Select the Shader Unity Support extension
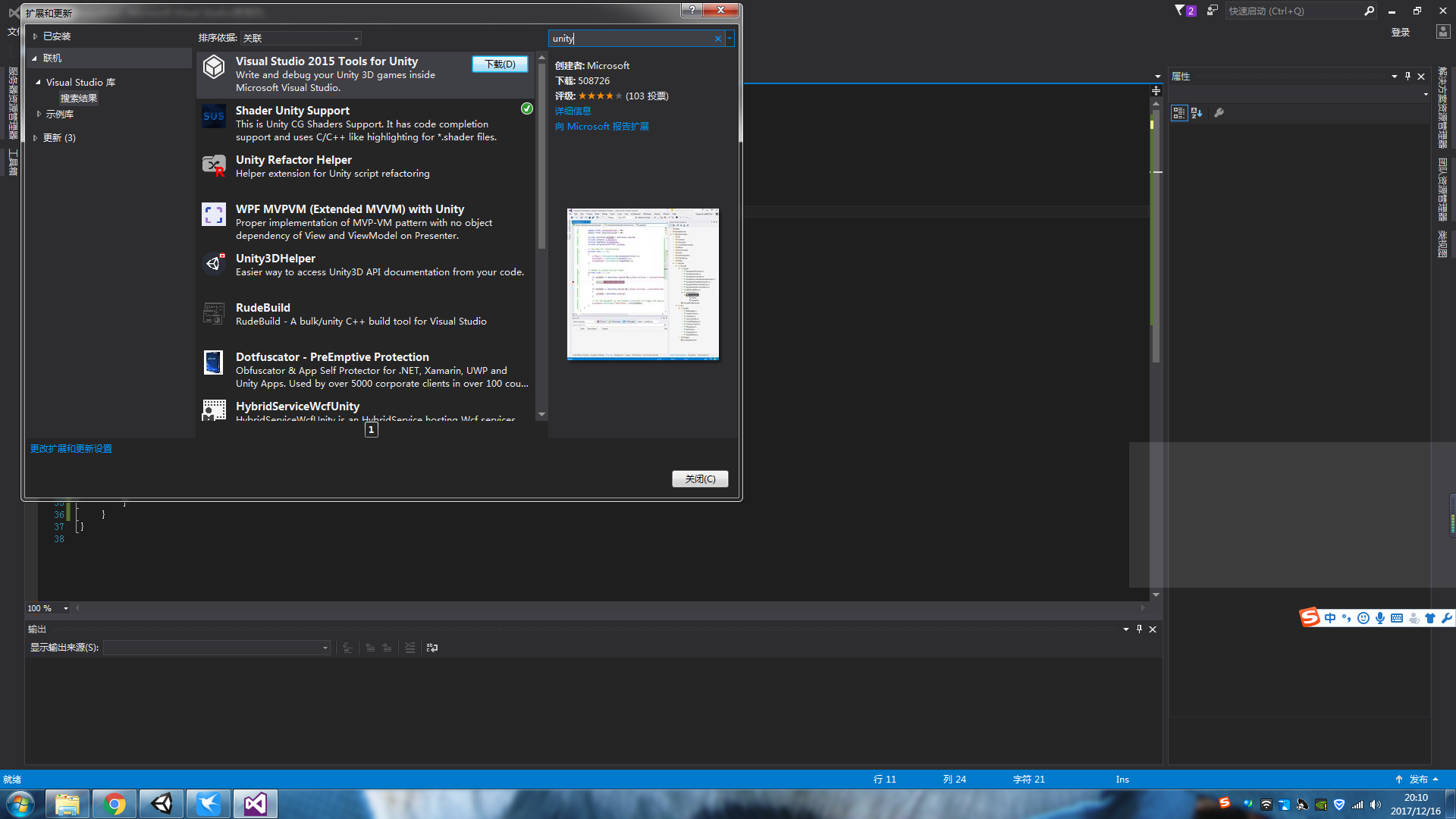1456x819 pixels. 366,124
